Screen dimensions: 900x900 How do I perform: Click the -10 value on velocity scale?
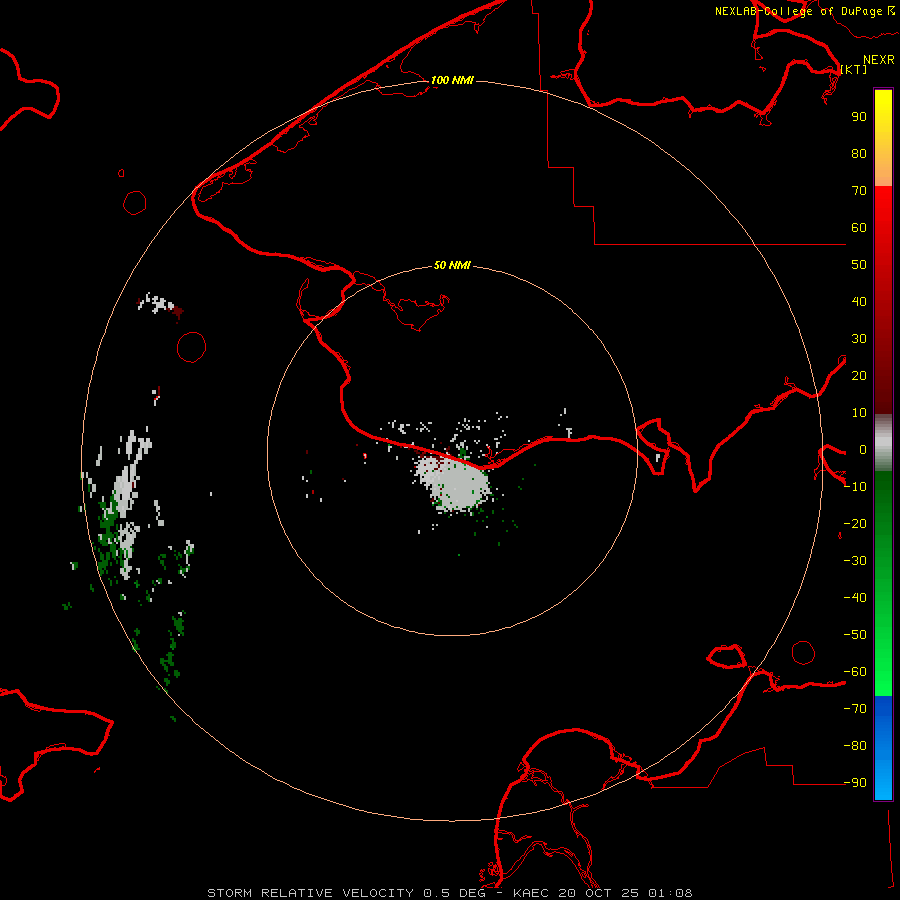(855, 487)
